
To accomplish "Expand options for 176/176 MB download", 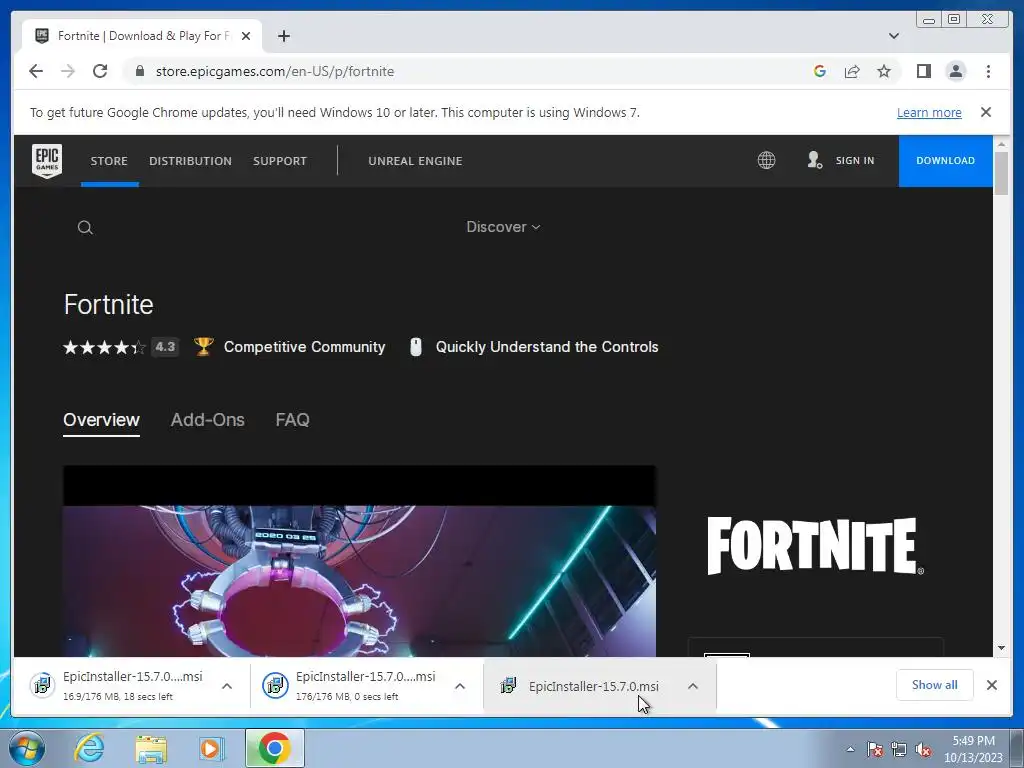I will coord(460,686).
